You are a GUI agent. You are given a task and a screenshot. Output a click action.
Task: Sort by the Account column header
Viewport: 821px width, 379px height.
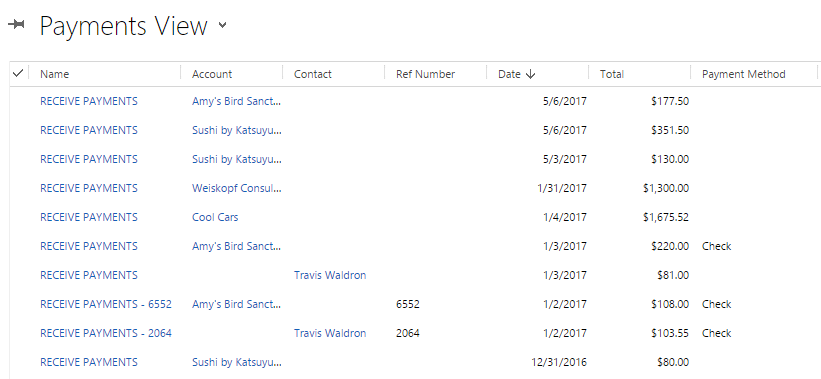click(212, 74)
